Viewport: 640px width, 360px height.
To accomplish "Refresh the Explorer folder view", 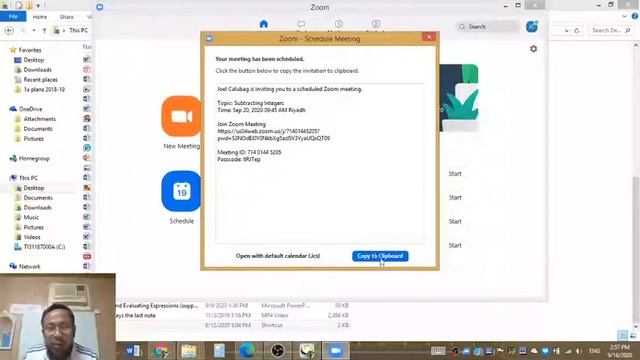I will (577, 31).
